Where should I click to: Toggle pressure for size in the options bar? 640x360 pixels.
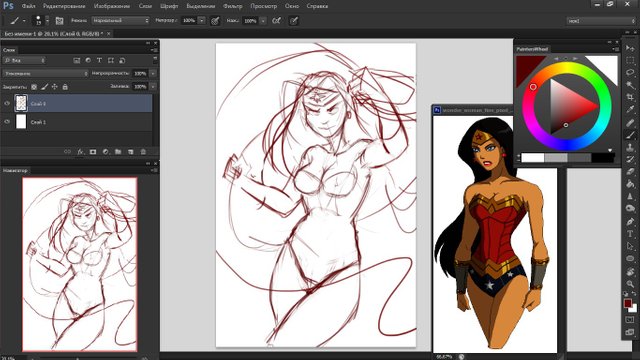(x=293, y=21)
